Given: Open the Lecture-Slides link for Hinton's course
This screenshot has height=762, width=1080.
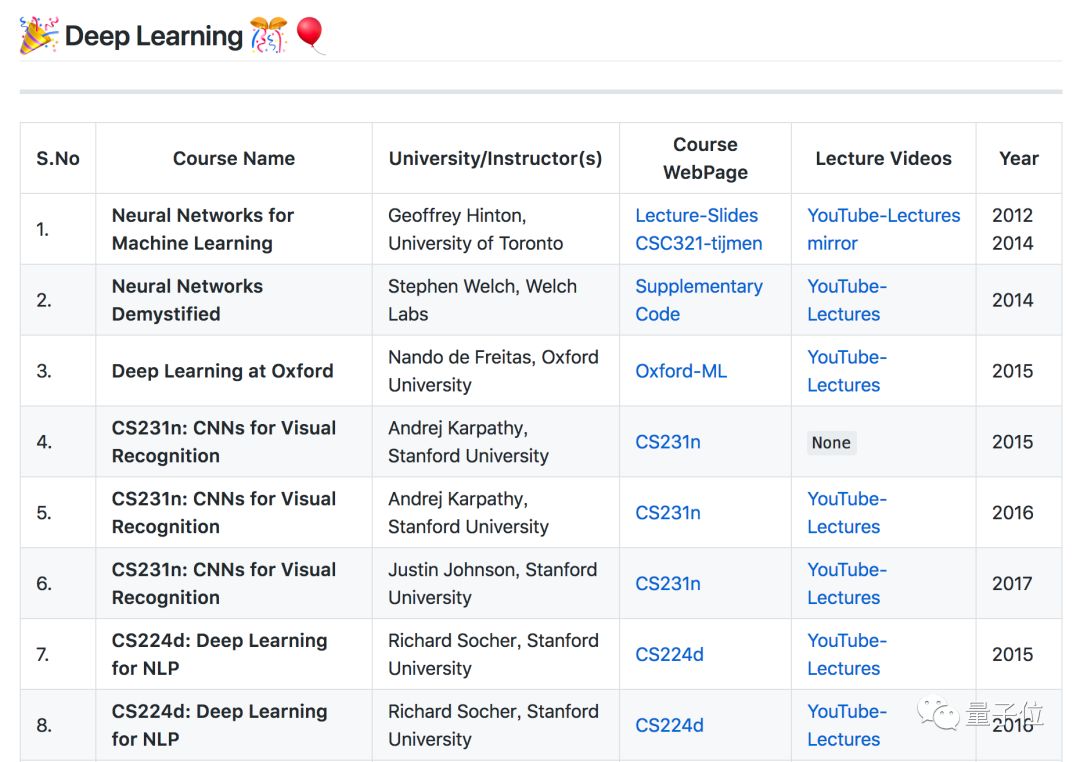Looking at the screenshot, I should [x=696, y=215].
